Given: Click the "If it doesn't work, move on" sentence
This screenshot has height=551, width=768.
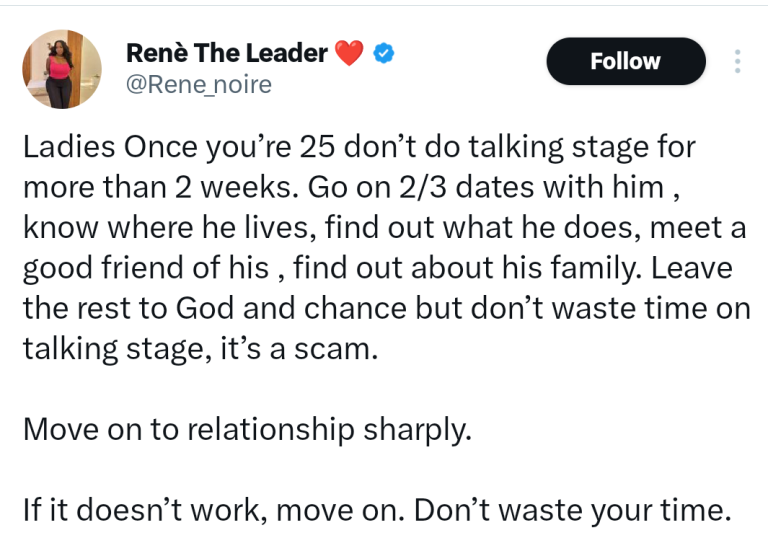Looking at the screenshot, I should point(213,509).
